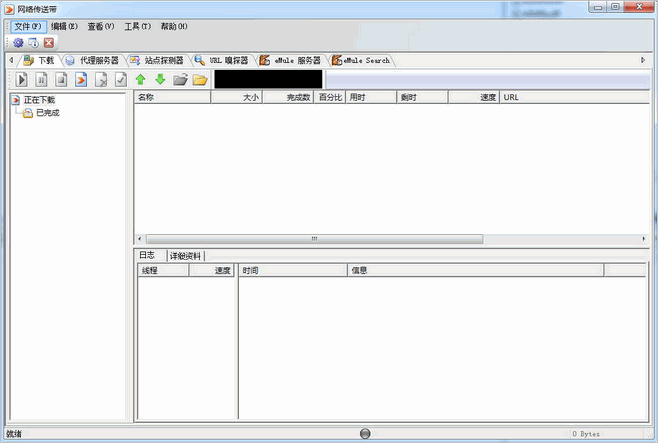Image resolution: width=658 pixels, height=443 pixels.
Task: Switch to the 下载 tab
Action: tap(39, 60)
